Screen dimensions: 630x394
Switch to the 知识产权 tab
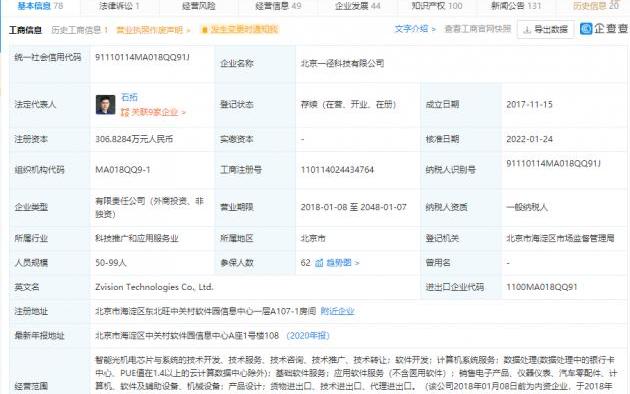(437, 6)
